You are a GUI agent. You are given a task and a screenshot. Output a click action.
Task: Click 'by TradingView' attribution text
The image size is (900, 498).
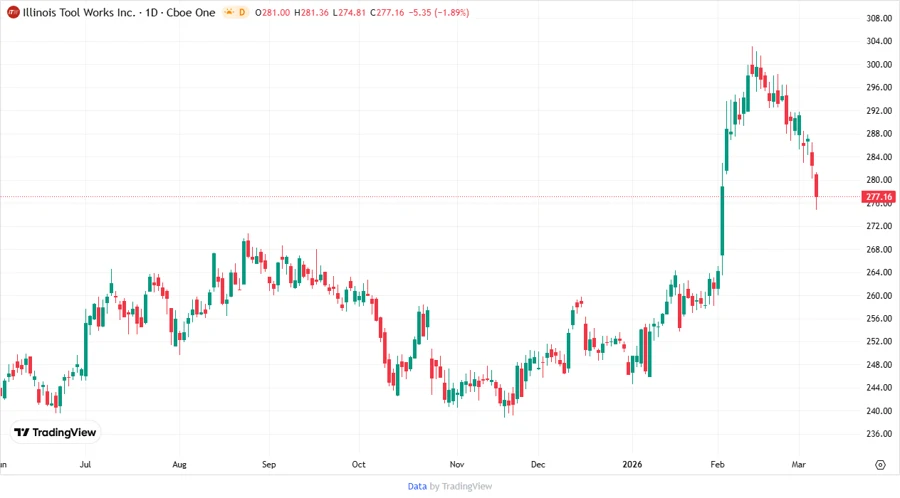(461, 487)
